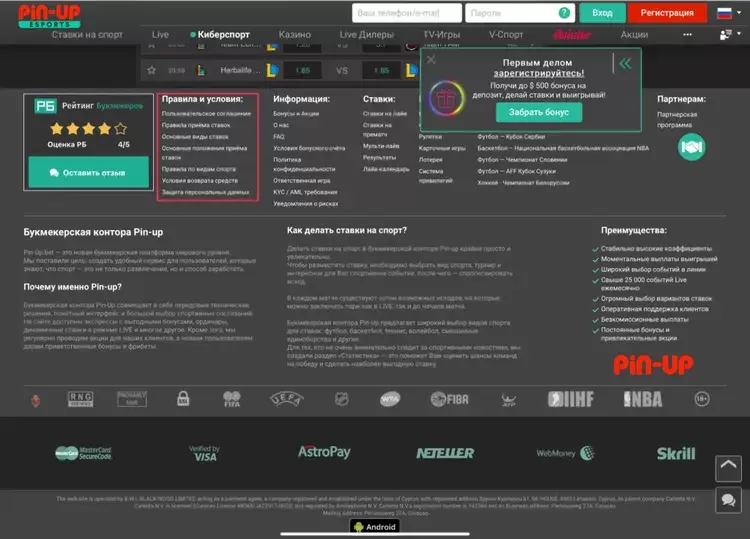Viewport: 750px width, 539px height.
Task: Click the UEFA logo in the footer
Action: click(x=287, y=398)
